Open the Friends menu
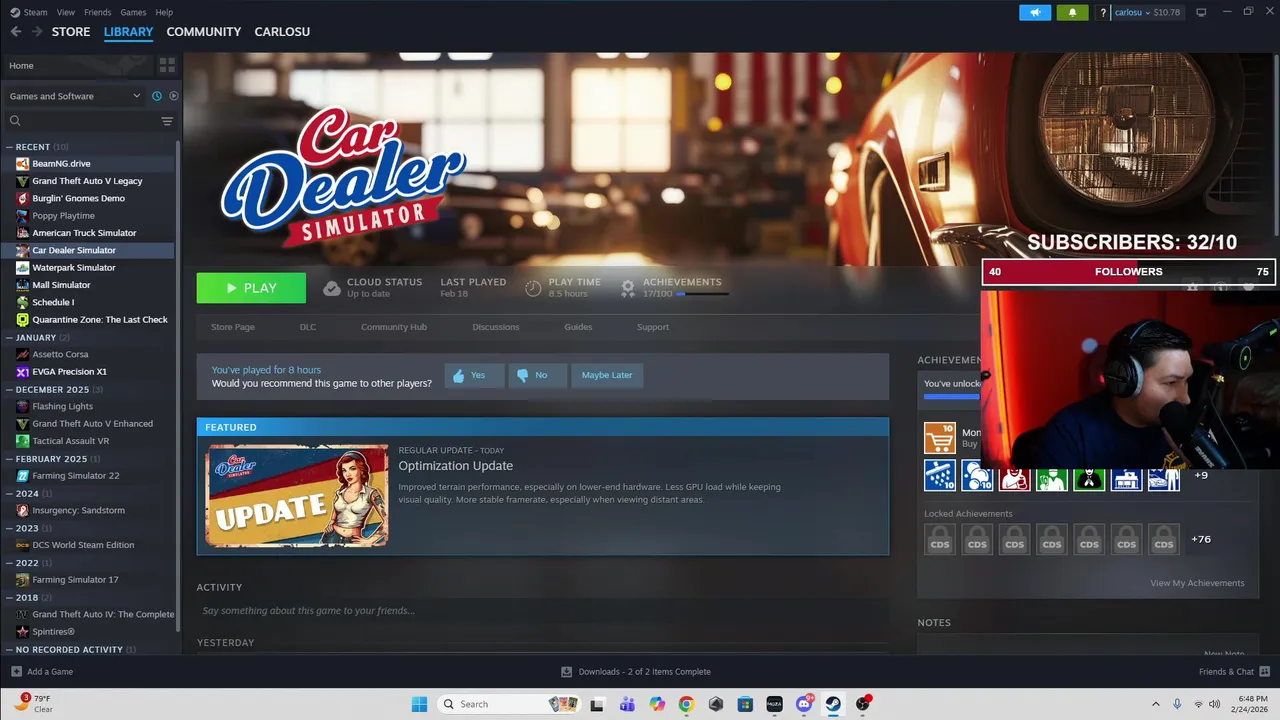1280x720 pixels. (98, 12)
